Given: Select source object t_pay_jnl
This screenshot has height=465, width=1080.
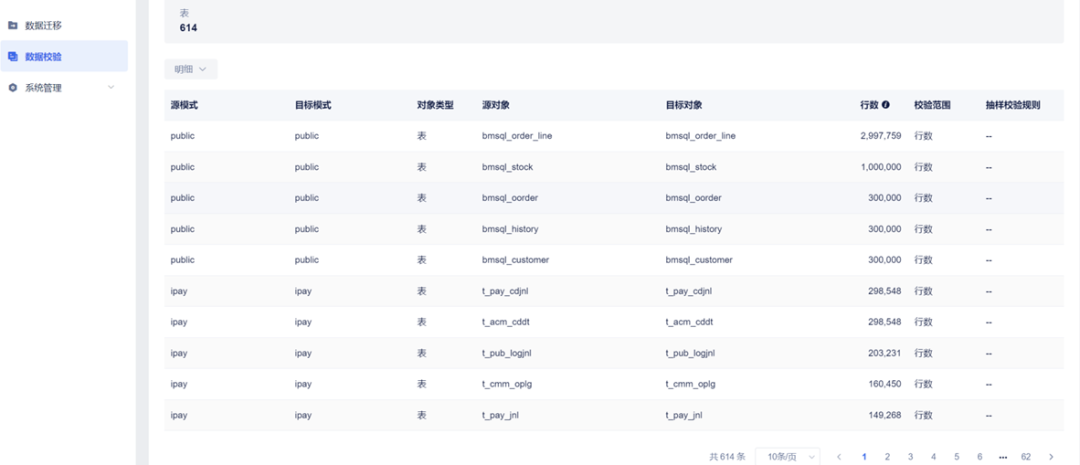Looking at the screenshot, I should [x=501, y=415].
